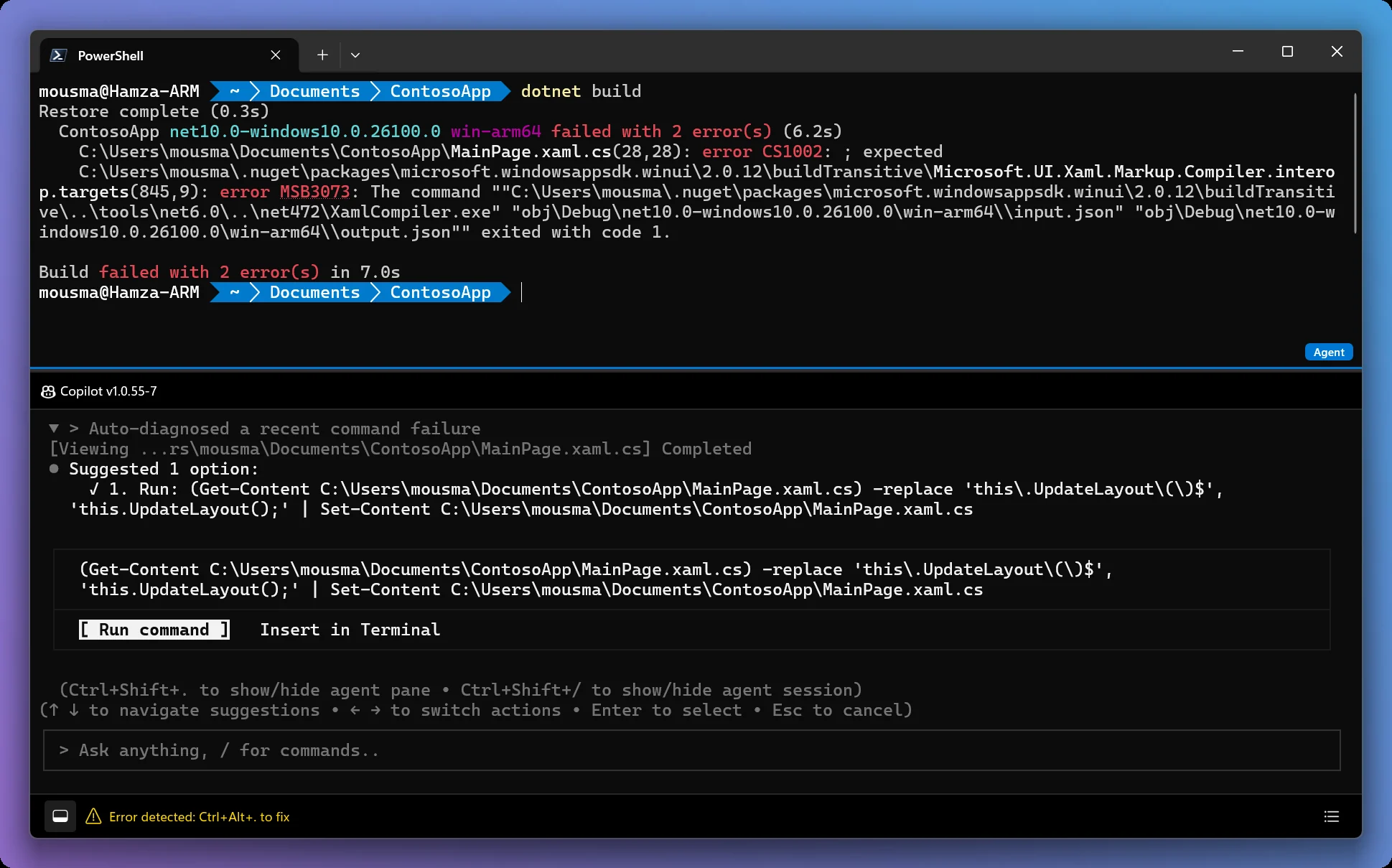The image size is (1392, 868).
Task: Choose Insert in Terminal
Action: [350, 630]
